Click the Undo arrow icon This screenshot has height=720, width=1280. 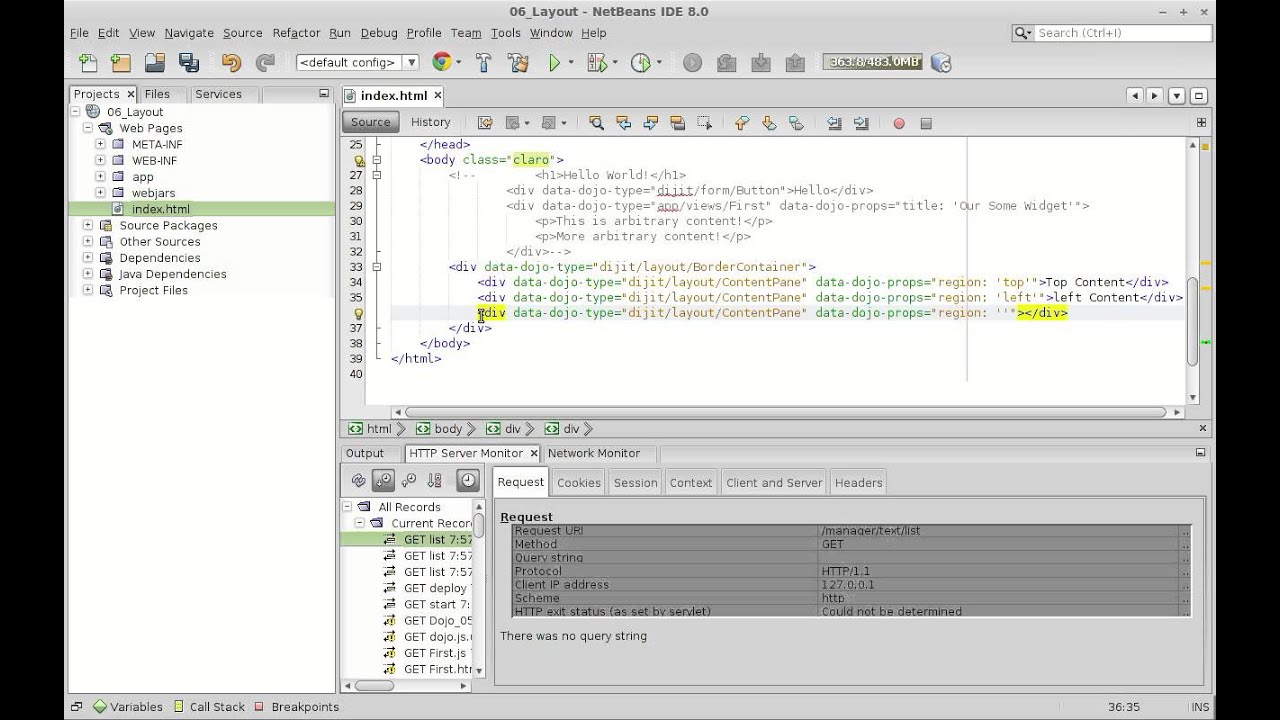coord(231,63)
